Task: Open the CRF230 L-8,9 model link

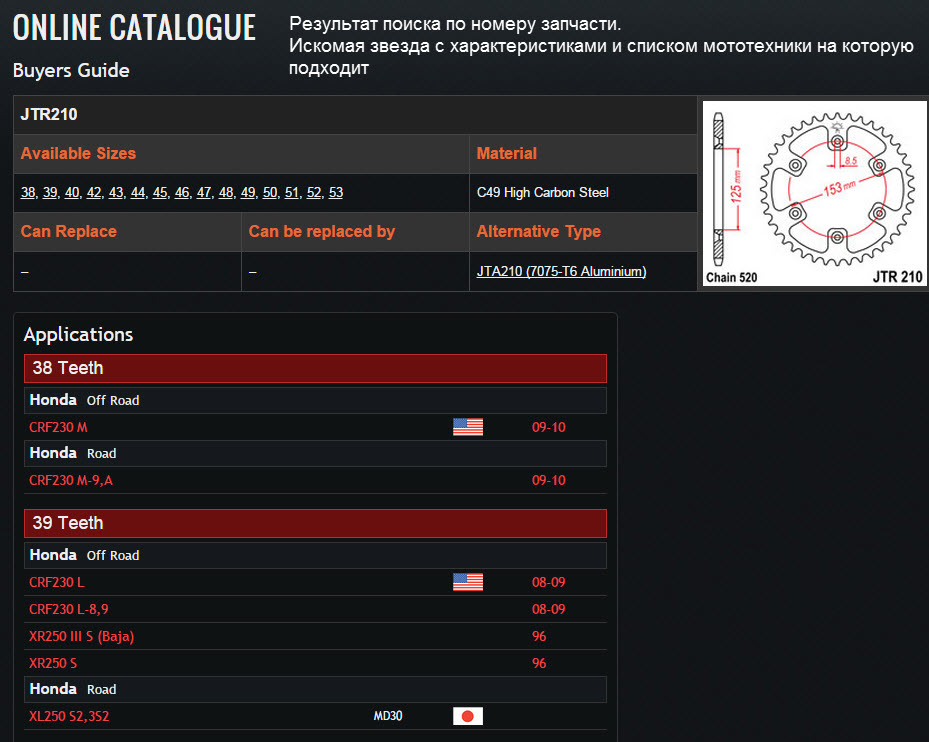Action: (x=69, y=609)
